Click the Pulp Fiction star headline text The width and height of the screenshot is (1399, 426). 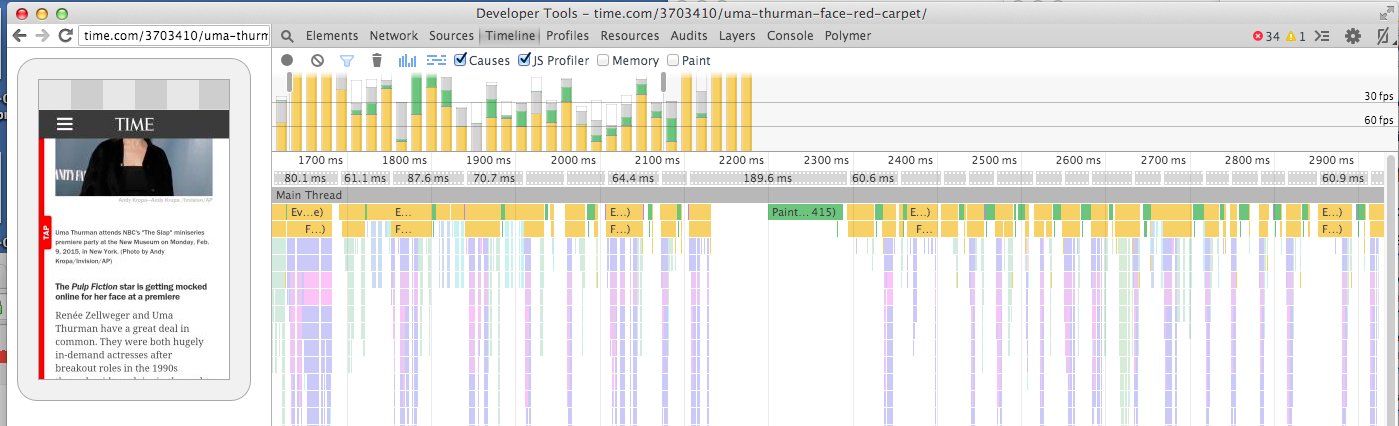(131, 291)
